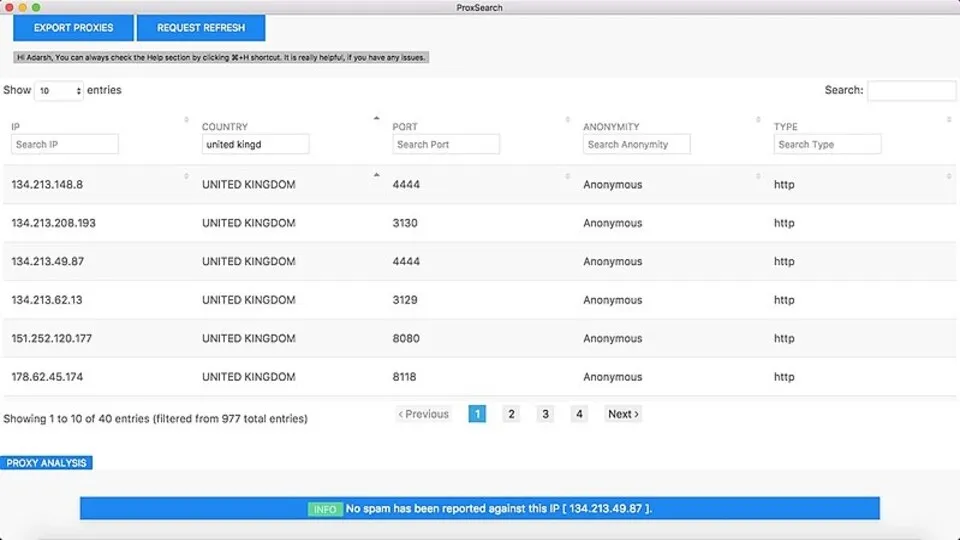The image size is (960, 540).
Task: Focus the Search Port filter box
Action: pyautogui.click(x=446, y=145)
